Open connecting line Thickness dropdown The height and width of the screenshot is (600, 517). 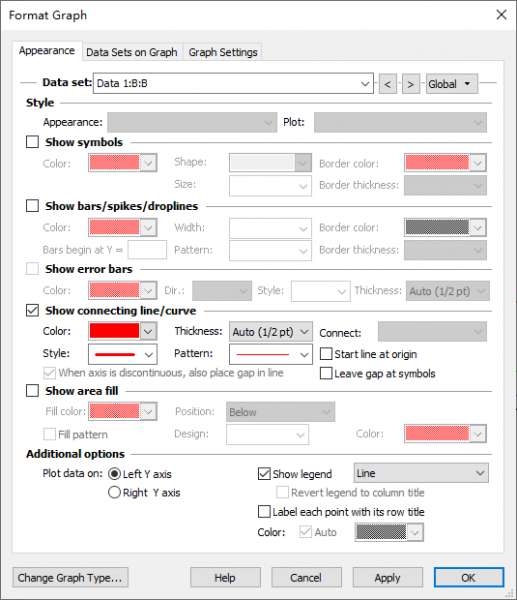[271, 332]
